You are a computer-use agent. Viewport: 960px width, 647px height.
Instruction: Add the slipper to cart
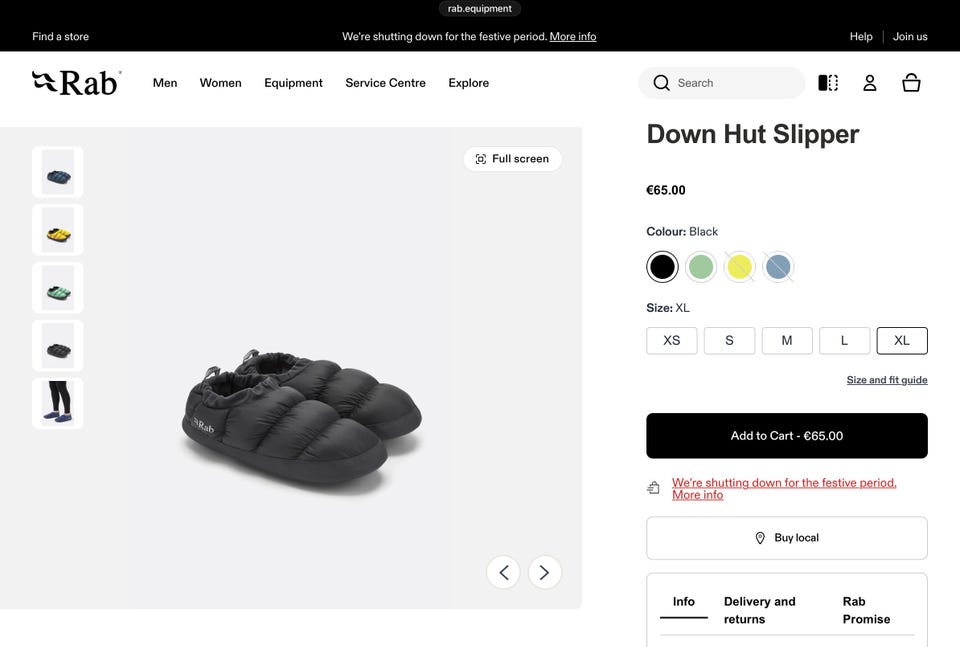[x=787, y=436]
